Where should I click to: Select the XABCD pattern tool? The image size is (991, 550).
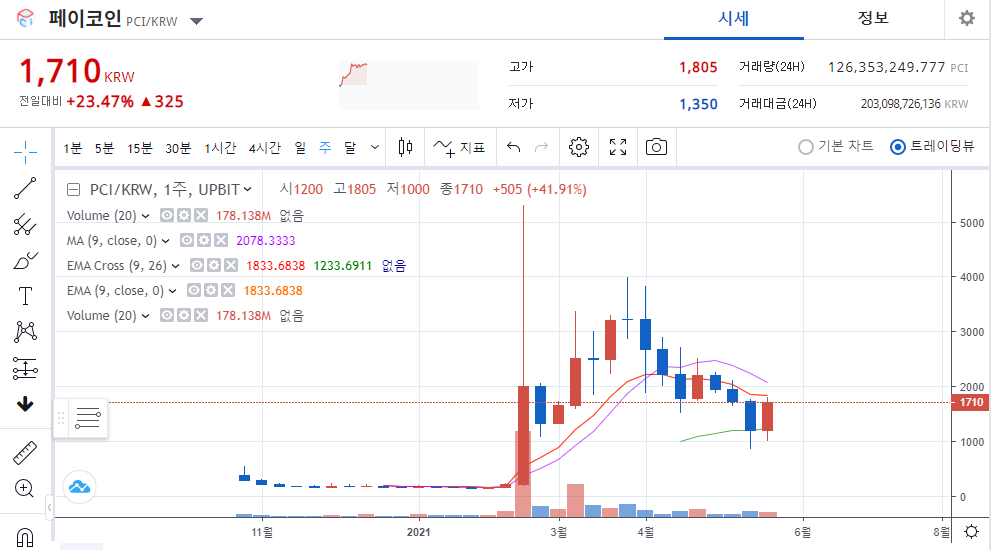click(x=25, y=331)
